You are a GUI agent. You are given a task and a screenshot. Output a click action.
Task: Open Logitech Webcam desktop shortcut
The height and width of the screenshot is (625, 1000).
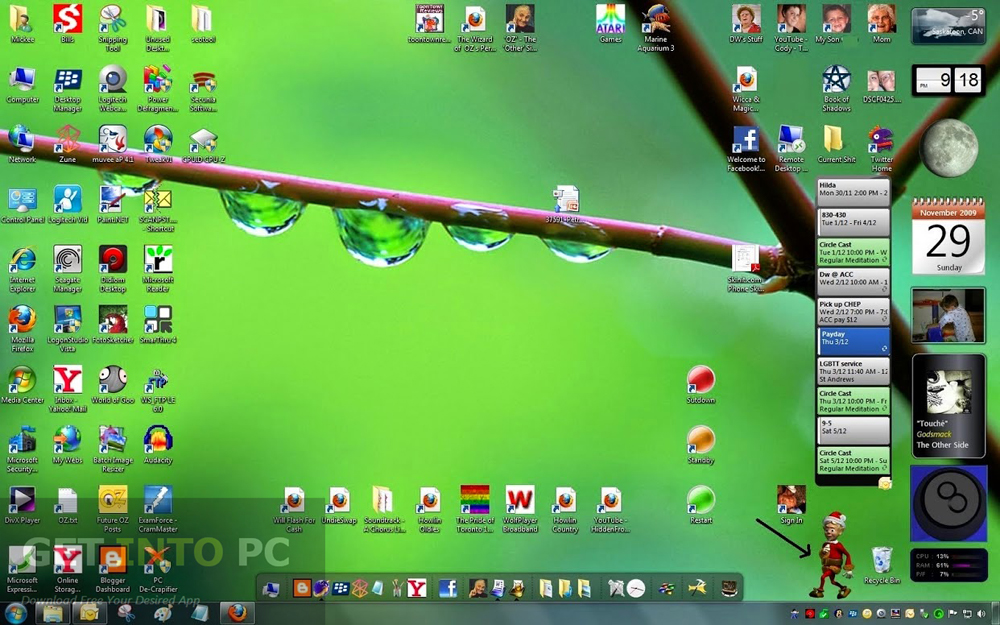coord(113,89)
